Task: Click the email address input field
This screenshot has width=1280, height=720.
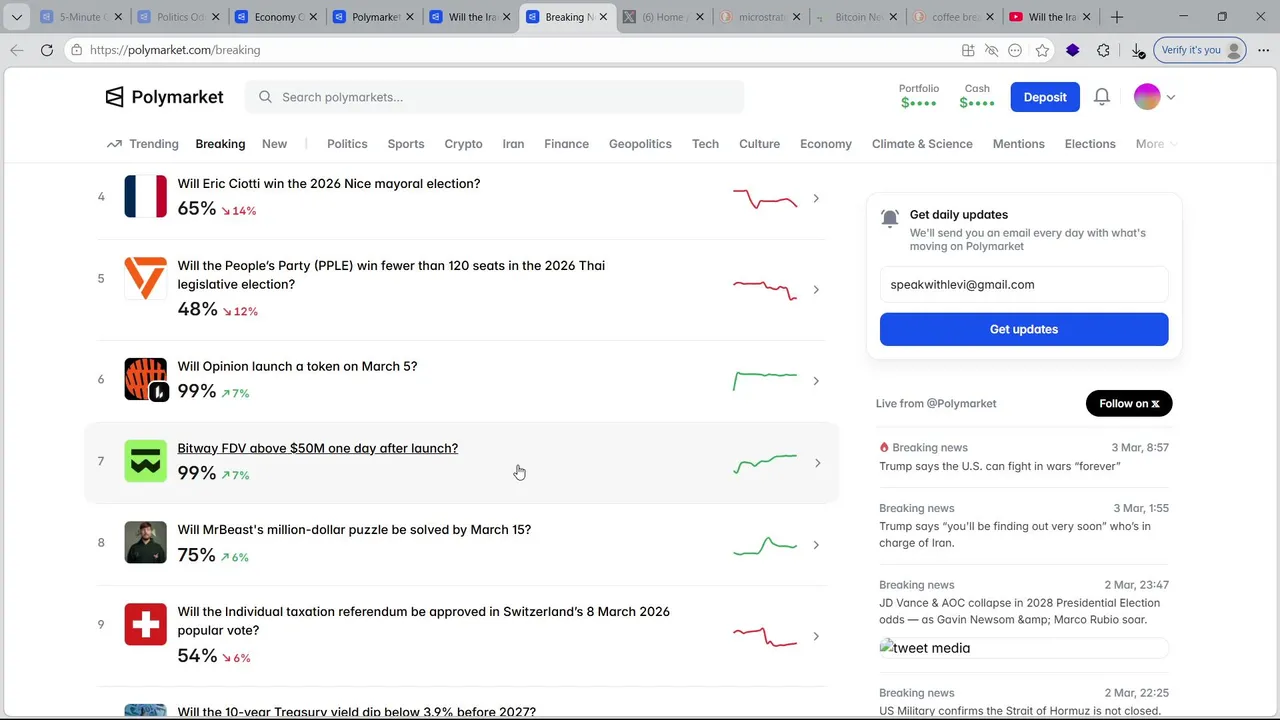Action: pos(1024,284)
